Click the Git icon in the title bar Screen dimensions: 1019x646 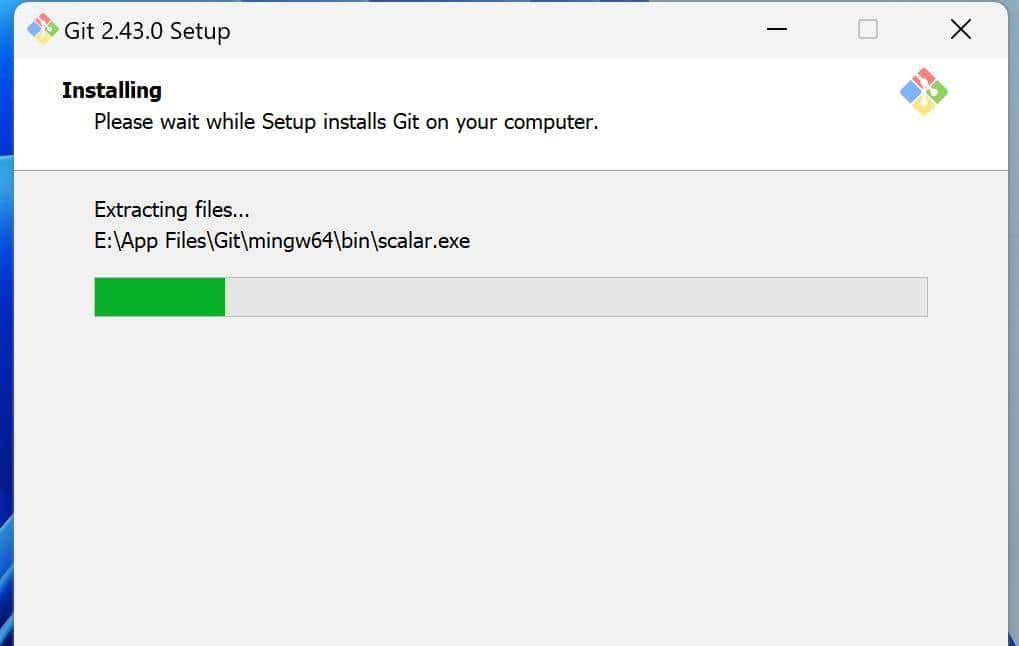(x=42, y=29)
